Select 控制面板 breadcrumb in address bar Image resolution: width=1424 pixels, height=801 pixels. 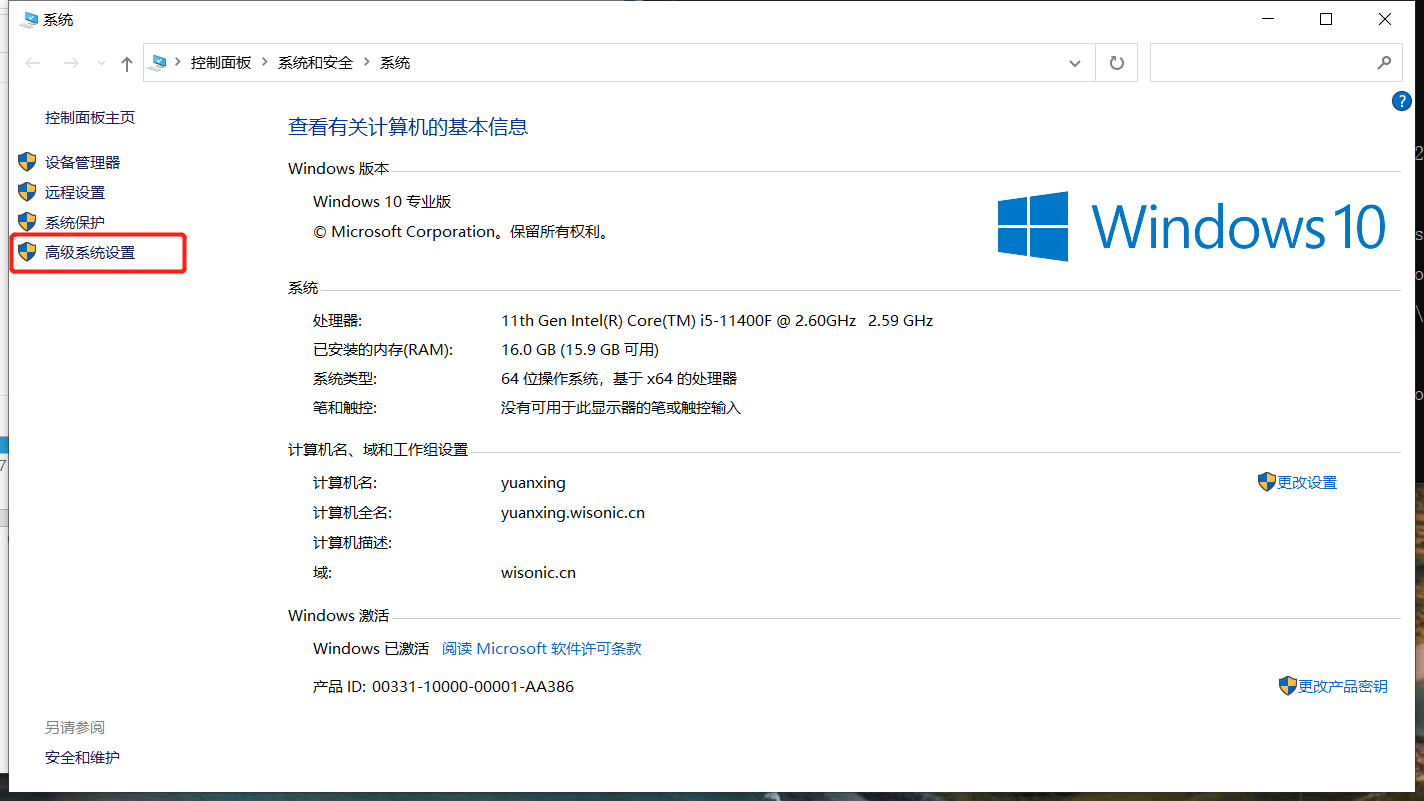(x=221, y=62)
